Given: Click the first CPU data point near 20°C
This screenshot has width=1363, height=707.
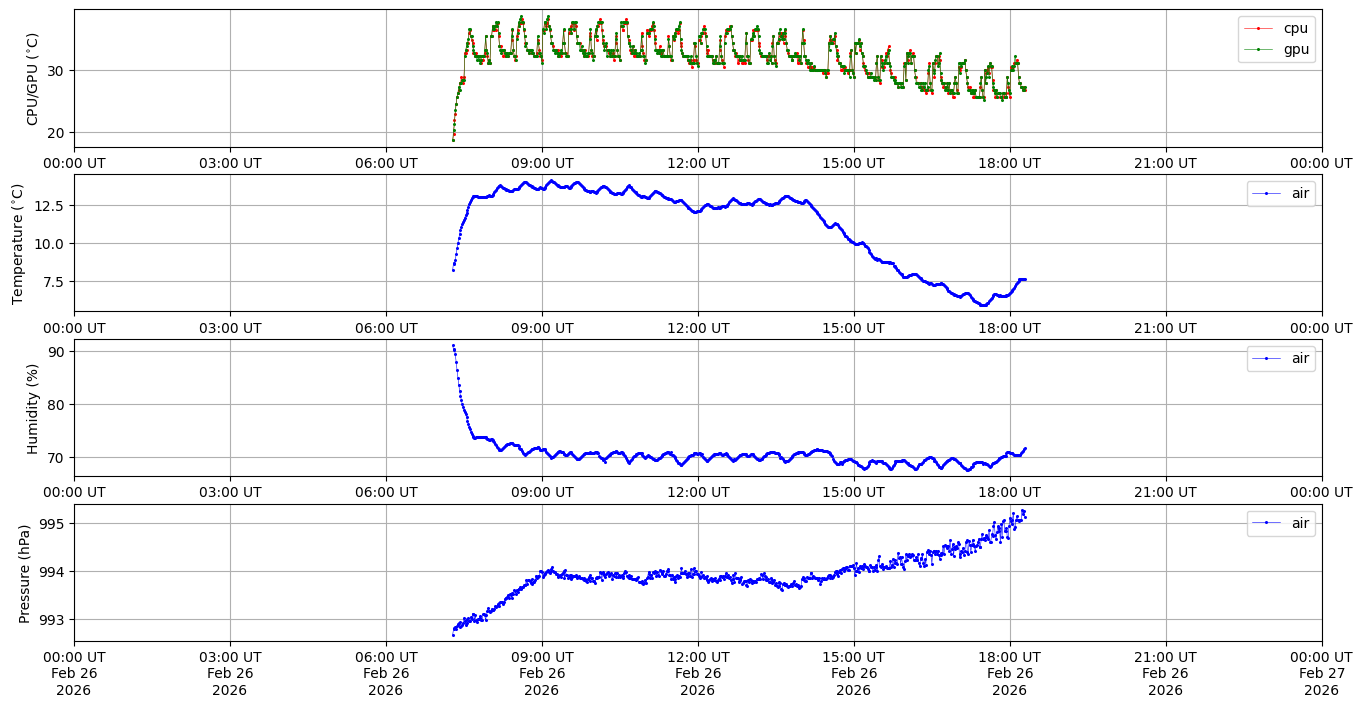Looking at the screenshot, I should (453, 138).
